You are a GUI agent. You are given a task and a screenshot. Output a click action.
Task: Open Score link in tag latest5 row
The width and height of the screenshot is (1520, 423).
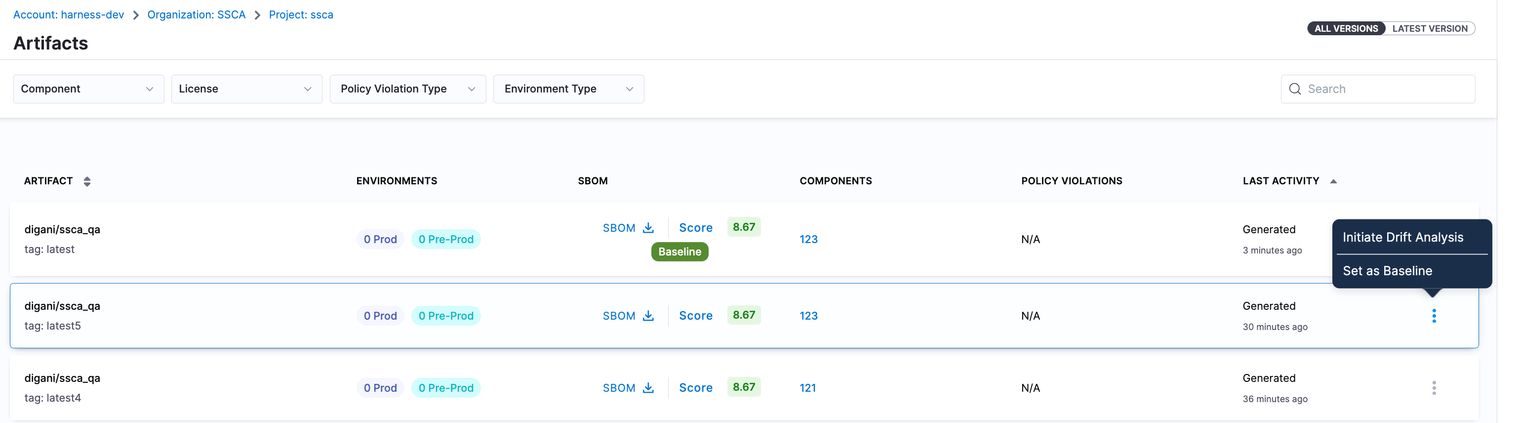pos(696,316)
